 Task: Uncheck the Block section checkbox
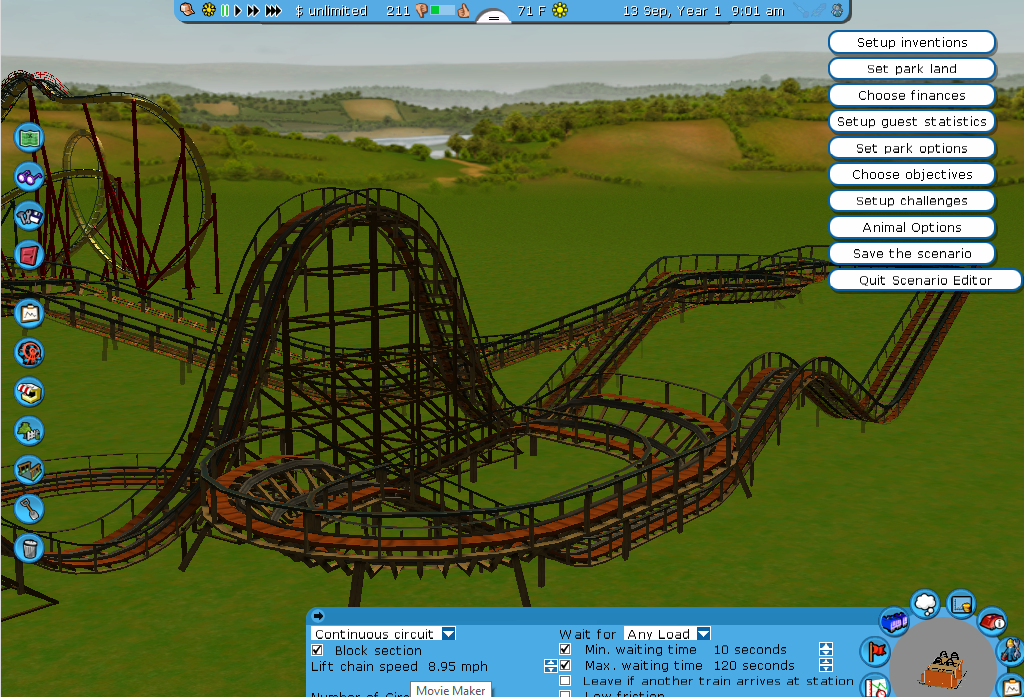(x=318, y=650)
